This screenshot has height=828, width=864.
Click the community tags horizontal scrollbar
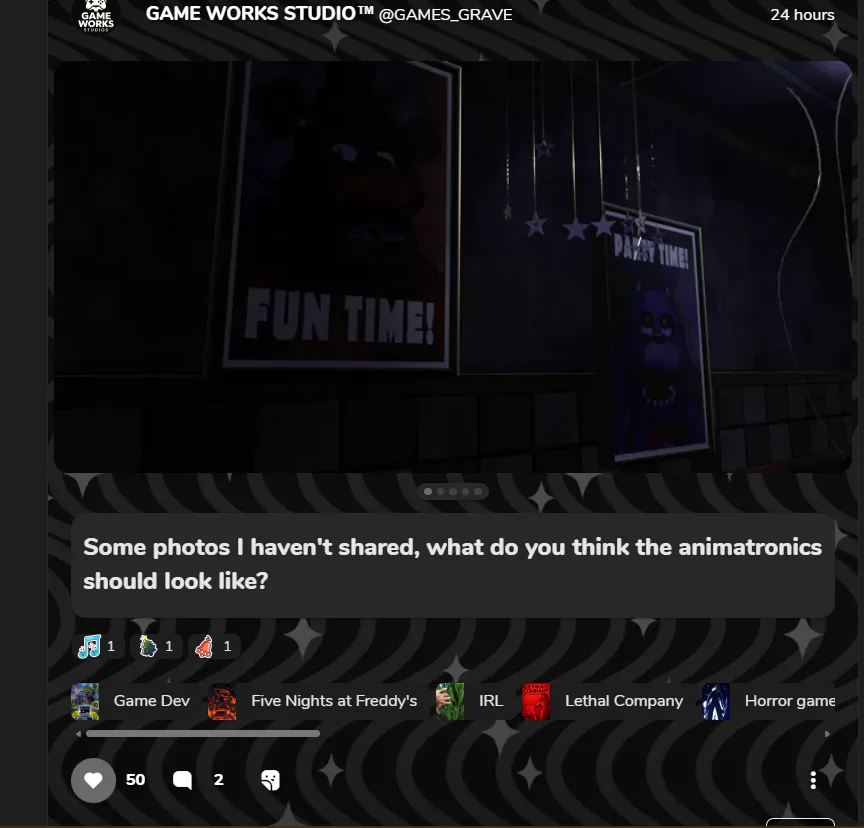pyautogui.click(x=203, y=734)
